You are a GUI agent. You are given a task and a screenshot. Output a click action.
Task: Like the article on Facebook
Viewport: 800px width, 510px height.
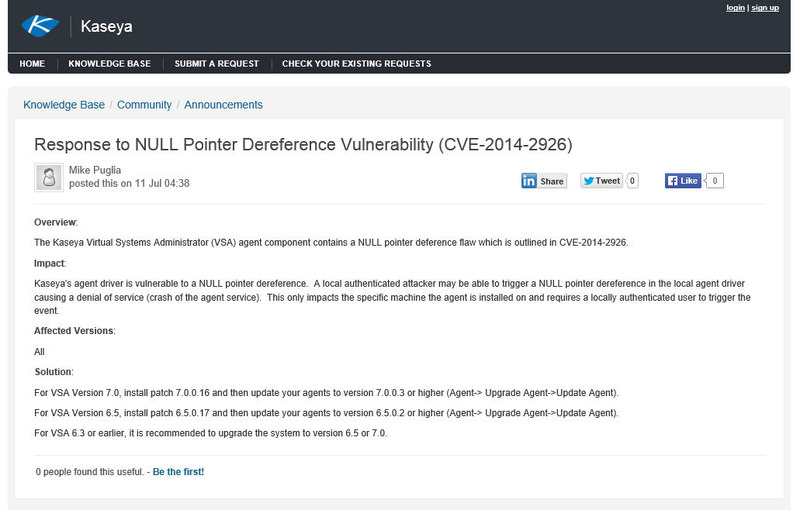point(684,181)
